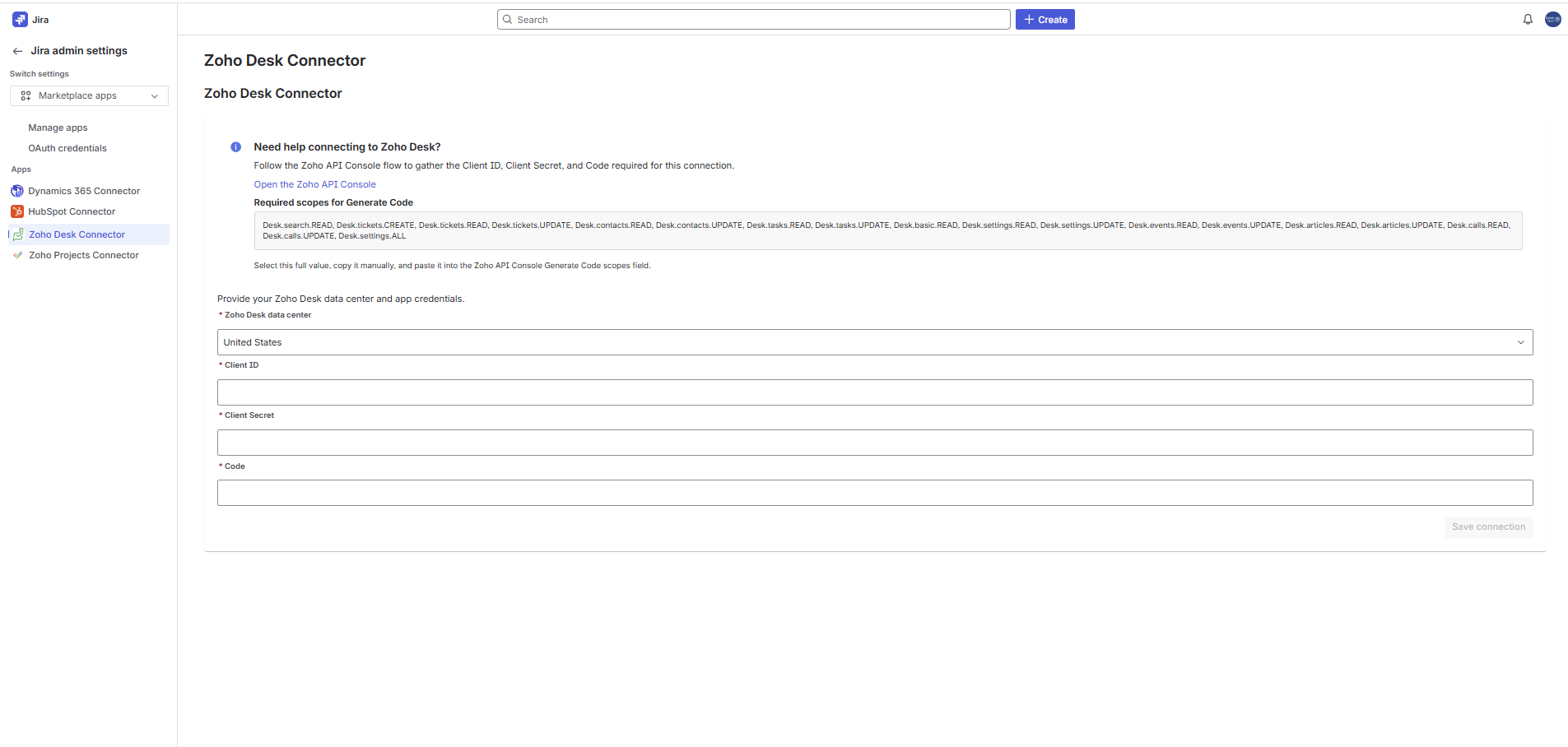This screenshot has width=1568, height=747.
Task: Select the HubSpot Connector icon
Action: 17,211
